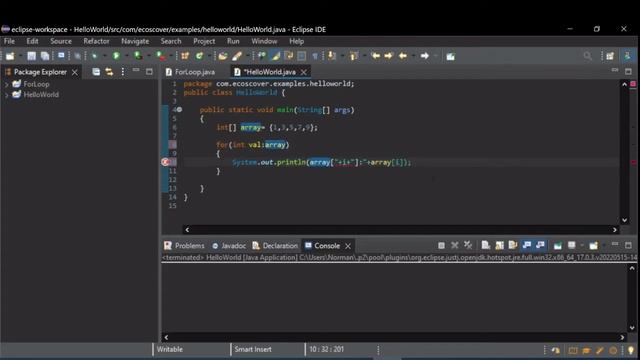Click the Next Annotation down-arrow icon
This screenshot has height=360, width=640.
tap(332, 56)
